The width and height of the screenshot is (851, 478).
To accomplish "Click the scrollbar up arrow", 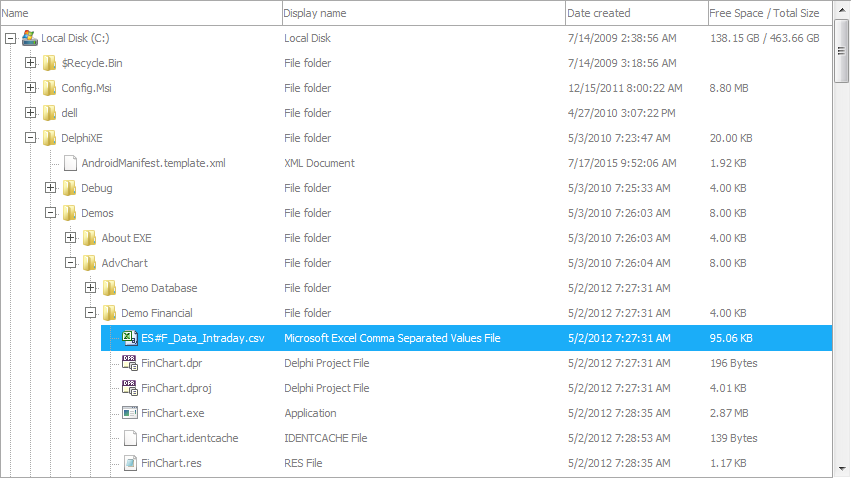I will [841, 9].
